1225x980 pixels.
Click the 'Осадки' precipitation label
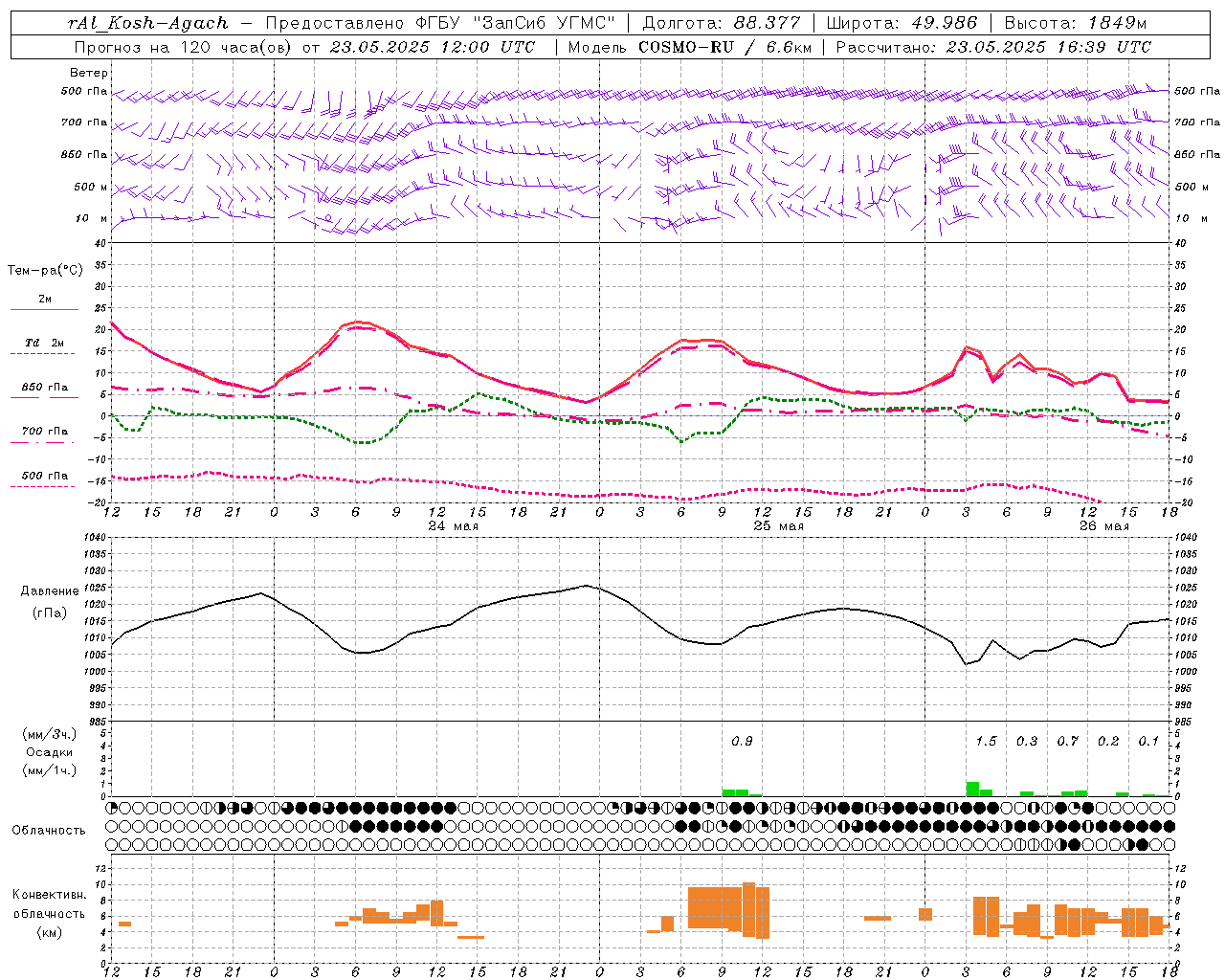(50, 752)
